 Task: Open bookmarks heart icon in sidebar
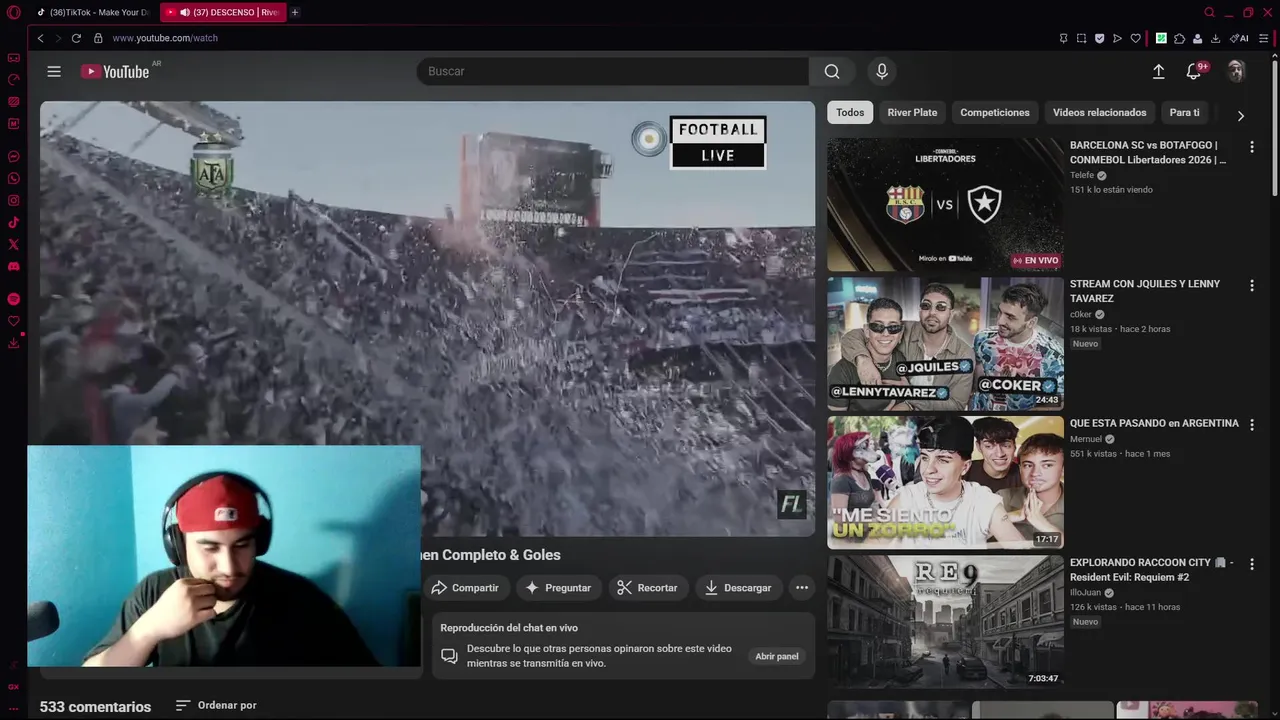click(x=13, y=321)
